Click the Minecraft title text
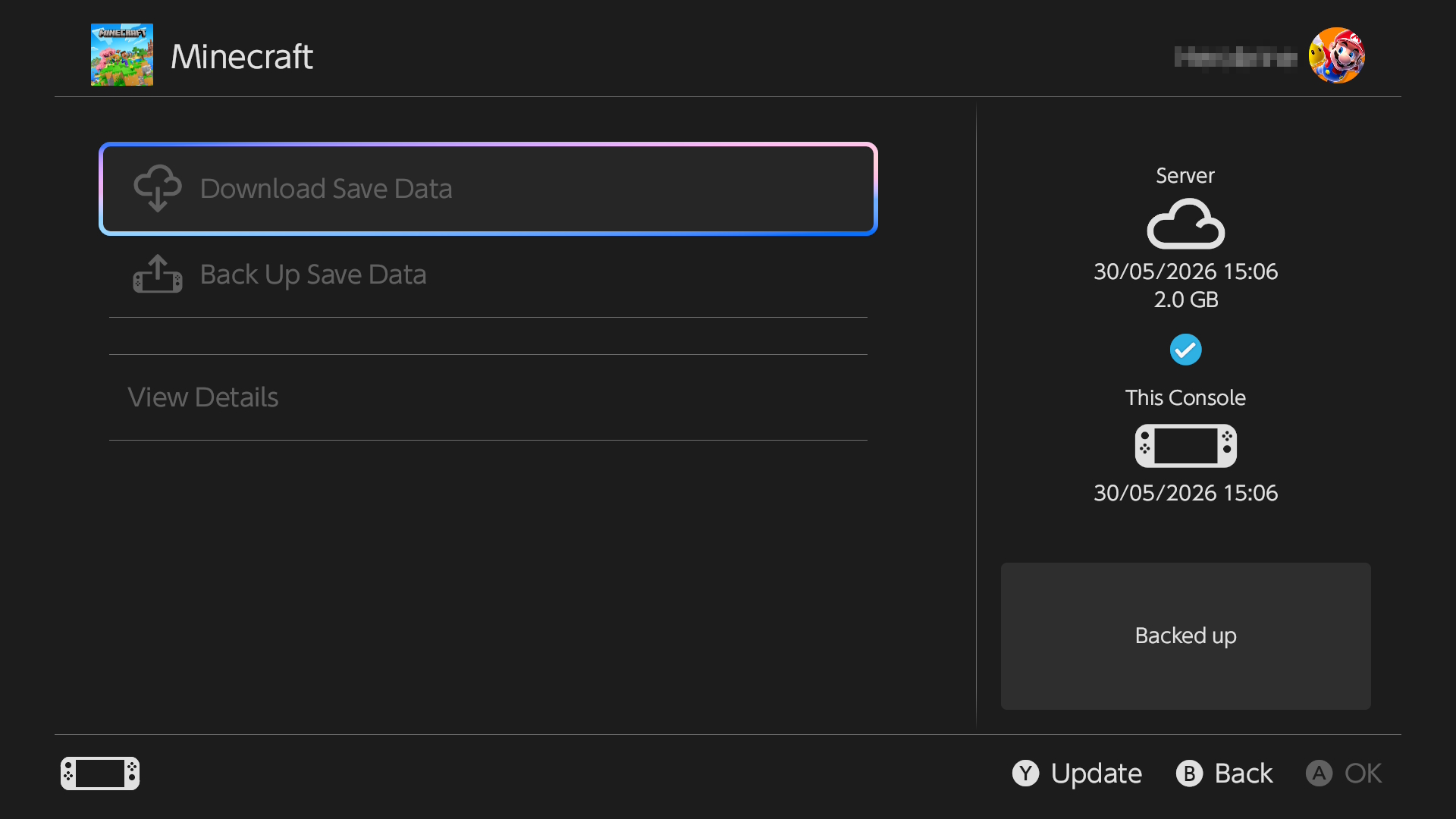 pyautogui.click(x=241, y=56)
